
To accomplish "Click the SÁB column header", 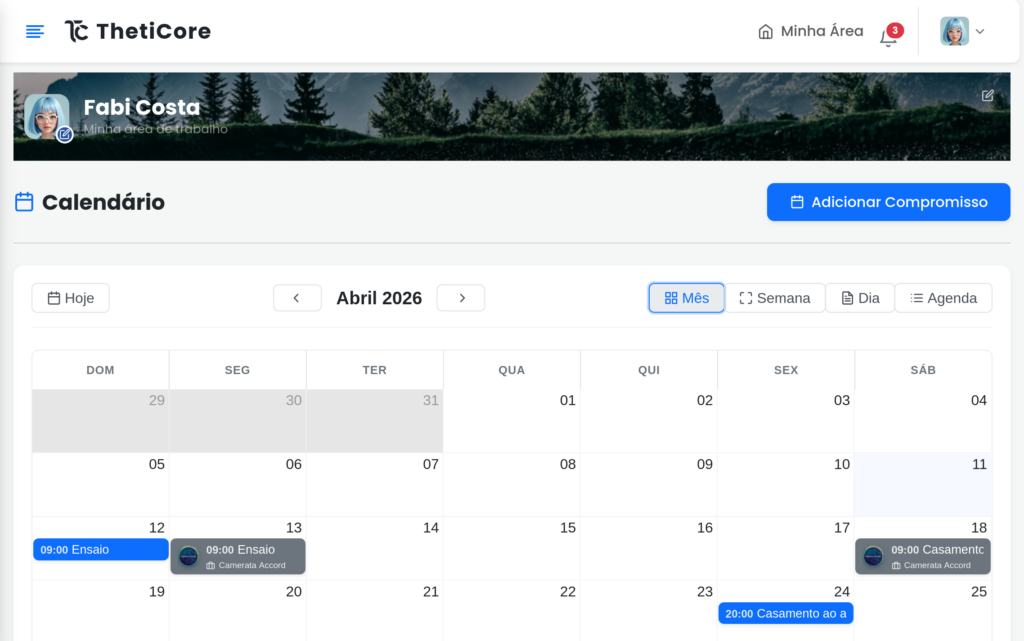I will click(923, 370).
